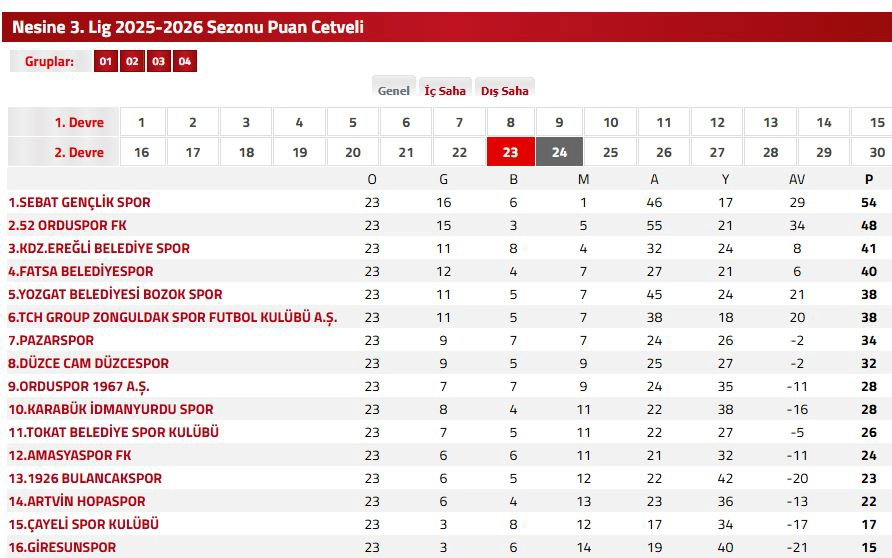
Task: Select week 1 in first half
Action: [x=141, y=123]
